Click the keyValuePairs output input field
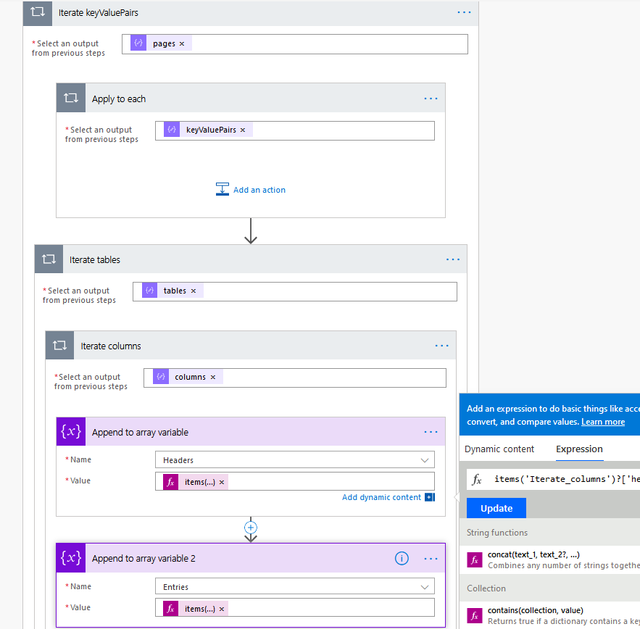 click(295, 131)
